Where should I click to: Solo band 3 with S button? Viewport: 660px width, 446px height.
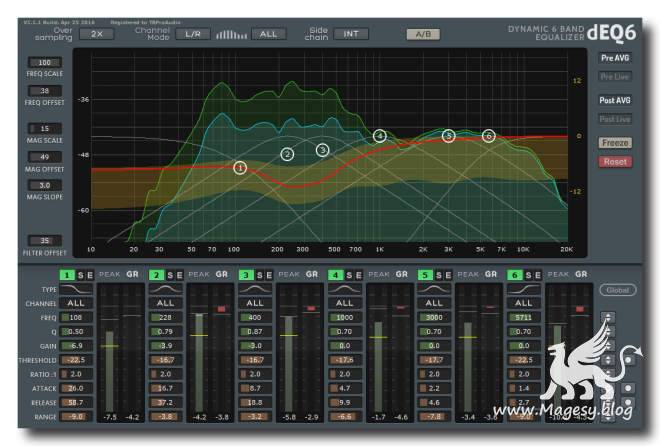(x=259, y=275)
